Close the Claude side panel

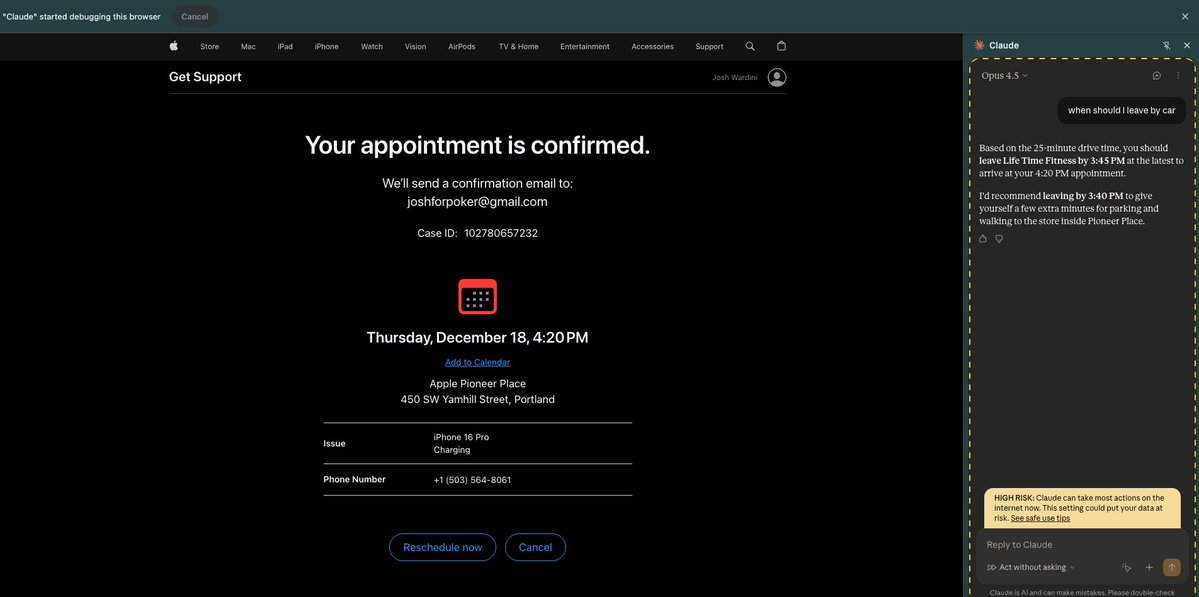pyautogui.click(x=1187, y=46)
